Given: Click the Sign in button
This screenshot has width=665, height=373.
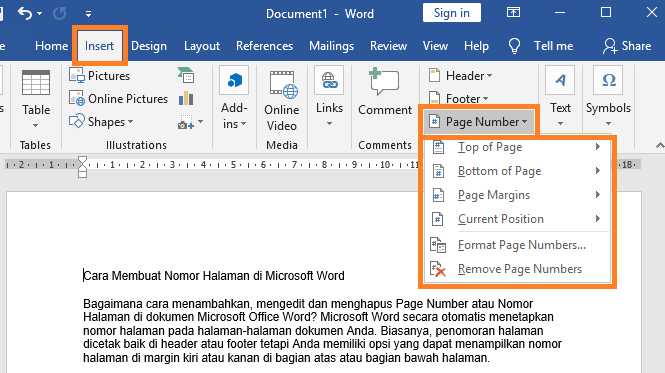Looking at the screenshot, I should [452, 13].
